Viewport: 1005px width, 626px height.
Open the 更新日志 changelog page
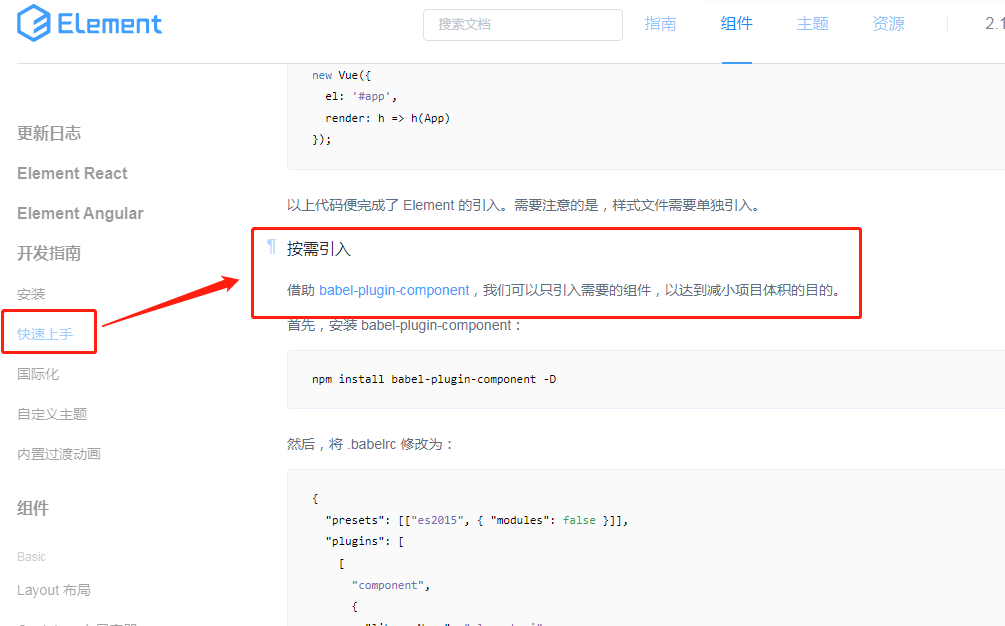pos(49,132)
